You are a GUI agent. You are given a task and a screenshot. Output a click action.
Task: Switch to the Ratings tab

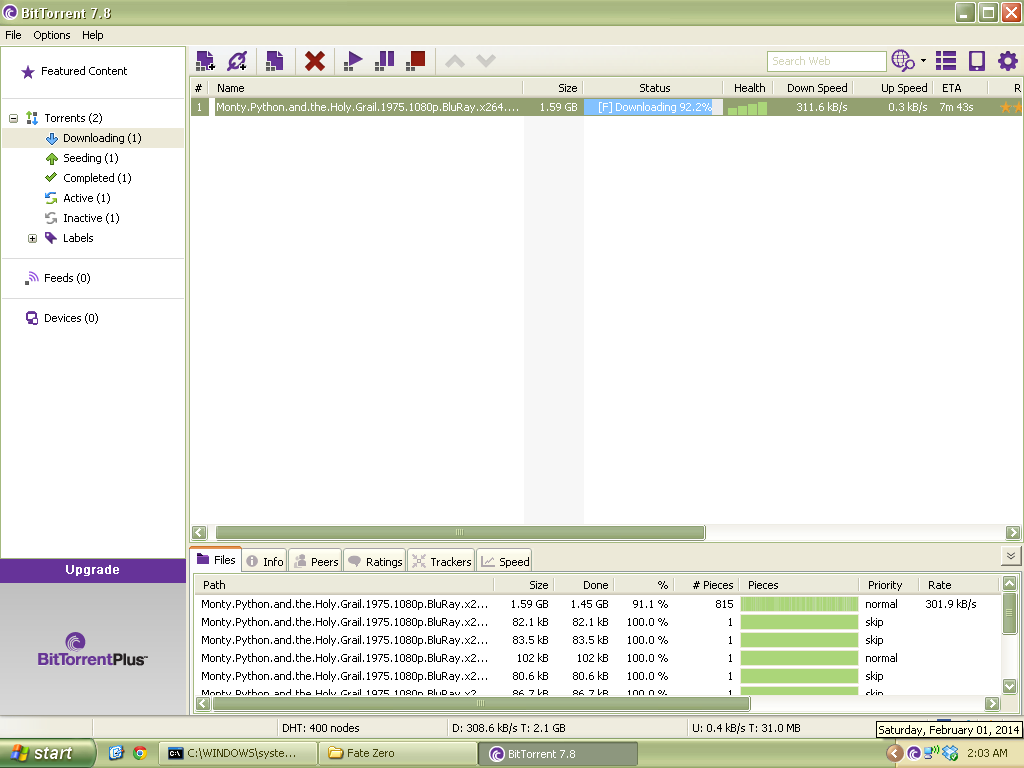click(375, 562)
